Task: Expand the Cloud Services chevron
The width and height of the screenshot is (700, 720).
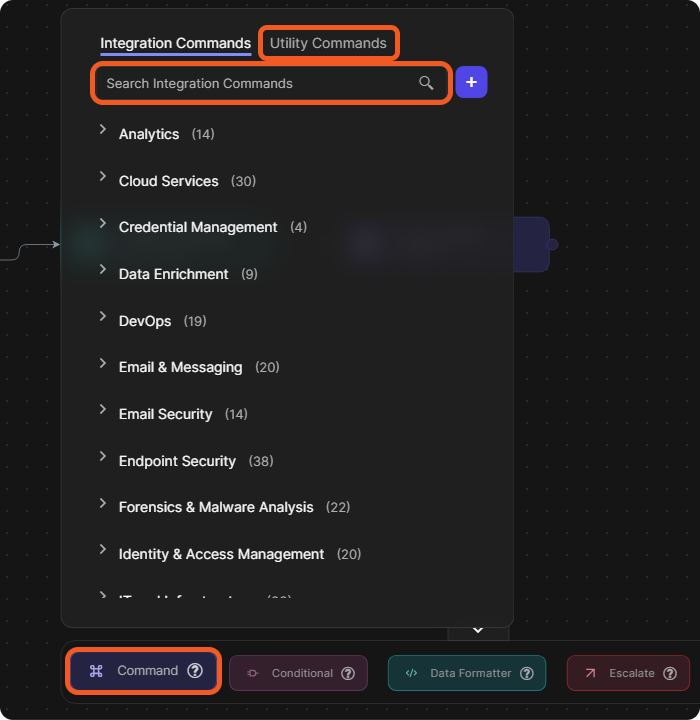Action: [103, 176]
